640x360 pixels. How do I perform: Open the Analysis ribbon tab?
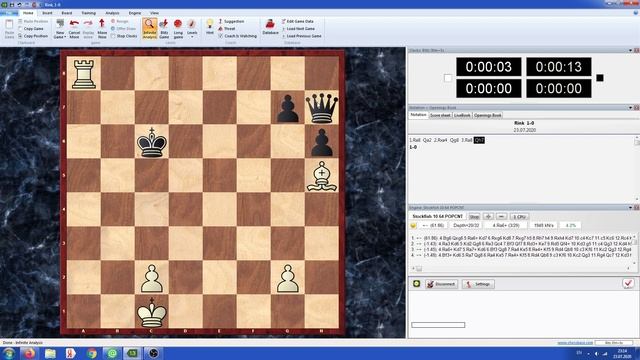112,13
